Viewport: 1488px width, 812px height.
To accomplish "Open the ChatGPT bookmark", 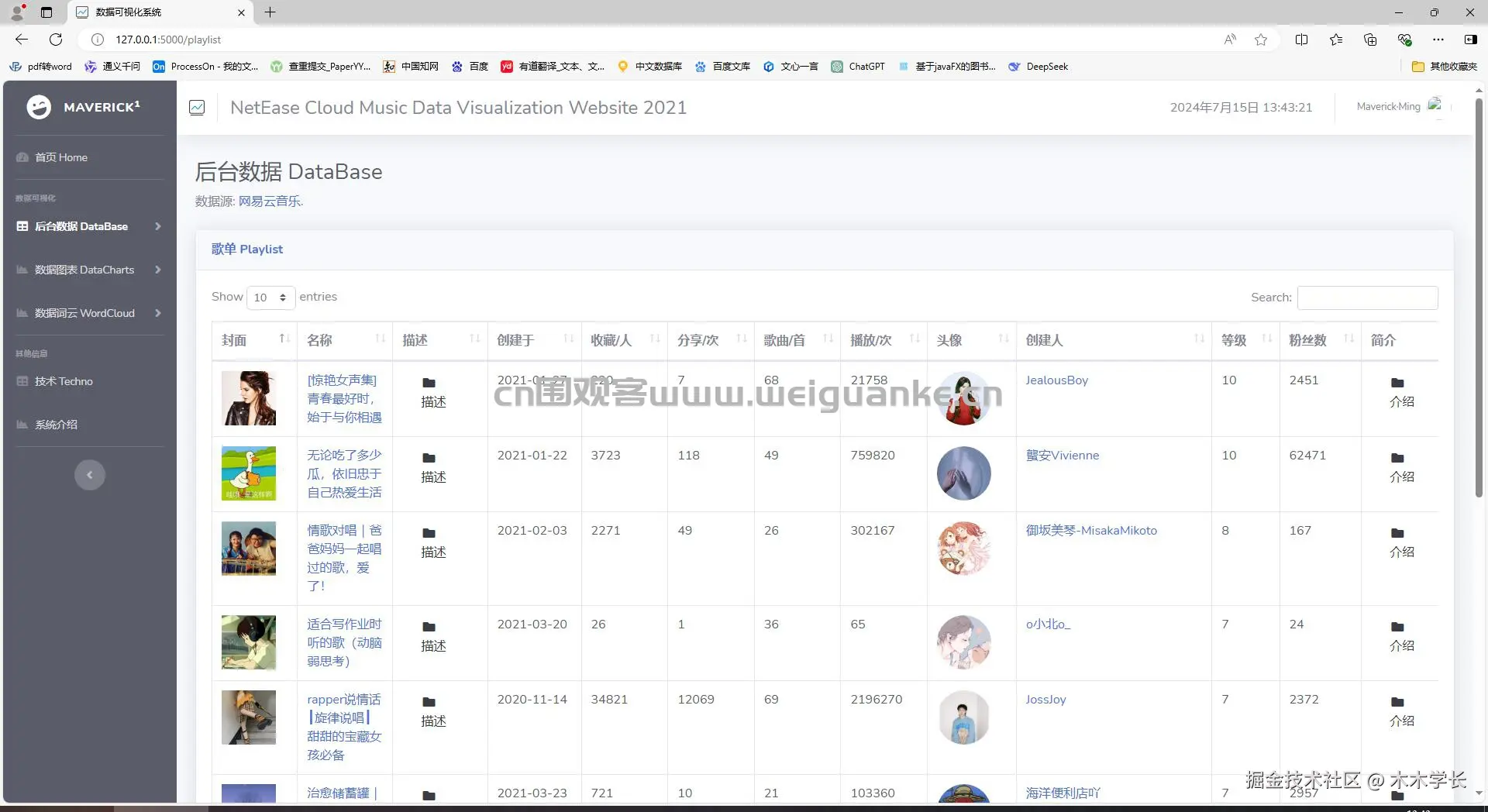I will coord(858,67).
